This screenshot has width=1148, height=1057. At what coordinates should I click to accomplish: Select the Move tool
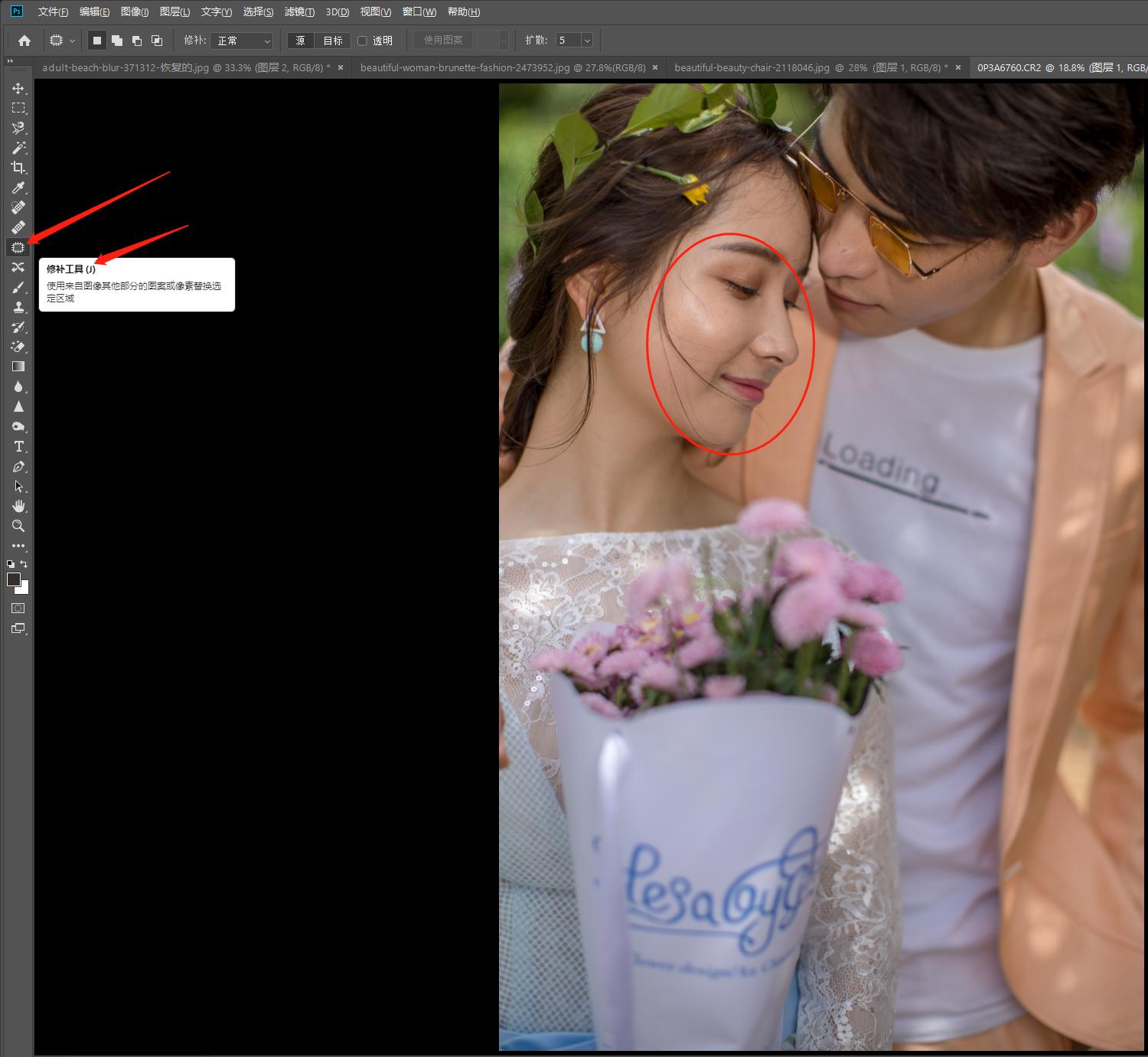point(18,89)
